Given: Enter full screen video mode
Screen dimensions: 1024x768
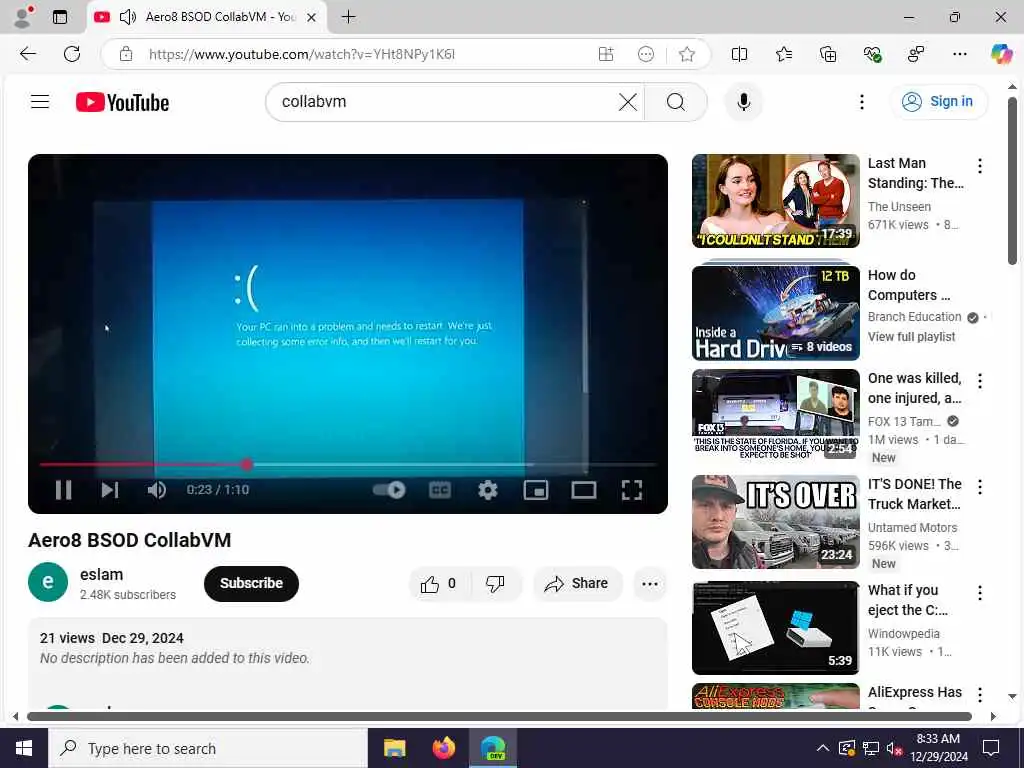Looking at the screenshot, I should tap(632, 490).
